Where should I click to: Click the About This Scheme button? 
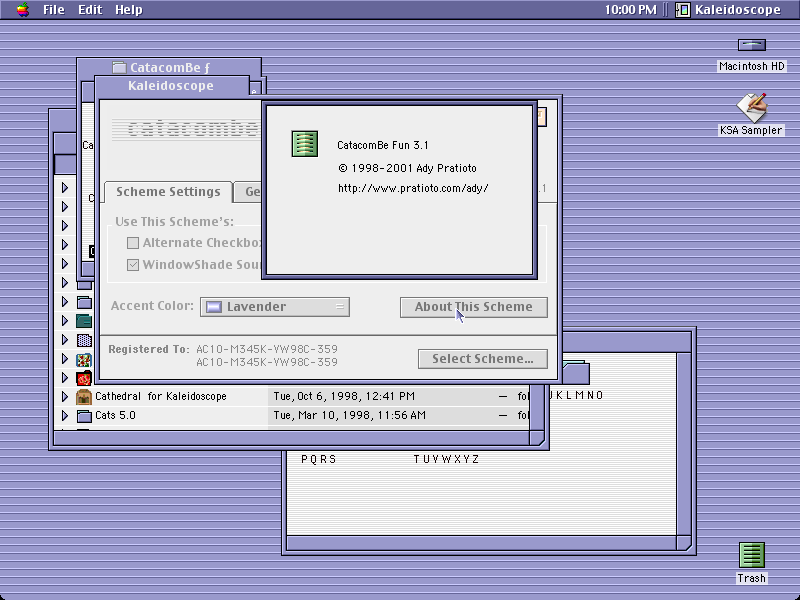coord(473,307)
